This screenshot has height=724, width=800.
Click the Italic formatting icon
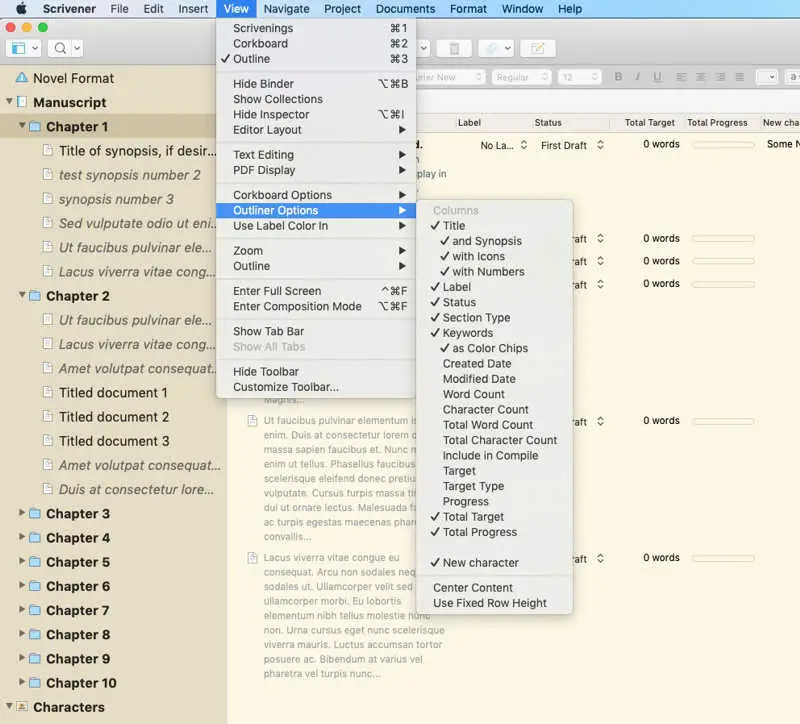coord(637,77)
